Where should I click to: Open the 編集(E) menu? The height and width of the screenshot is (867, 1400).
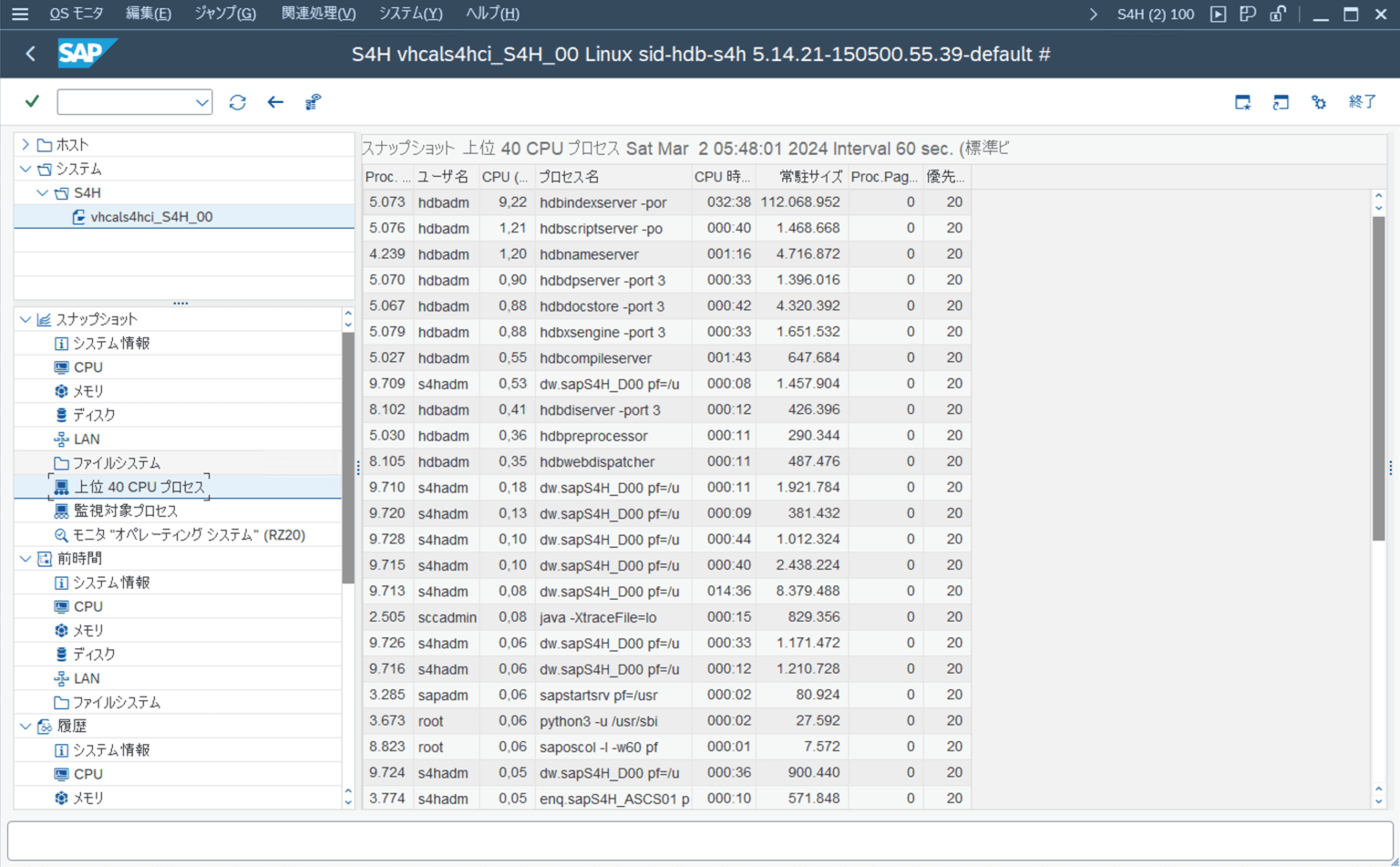(x=148, y=14)
